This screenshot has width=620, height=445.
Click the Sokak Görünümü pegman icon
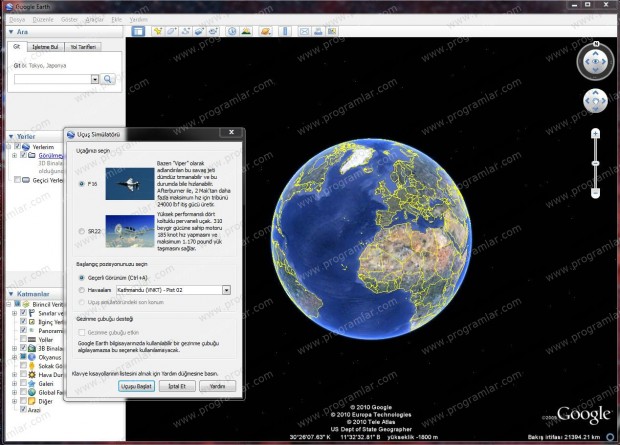[32, 366]
